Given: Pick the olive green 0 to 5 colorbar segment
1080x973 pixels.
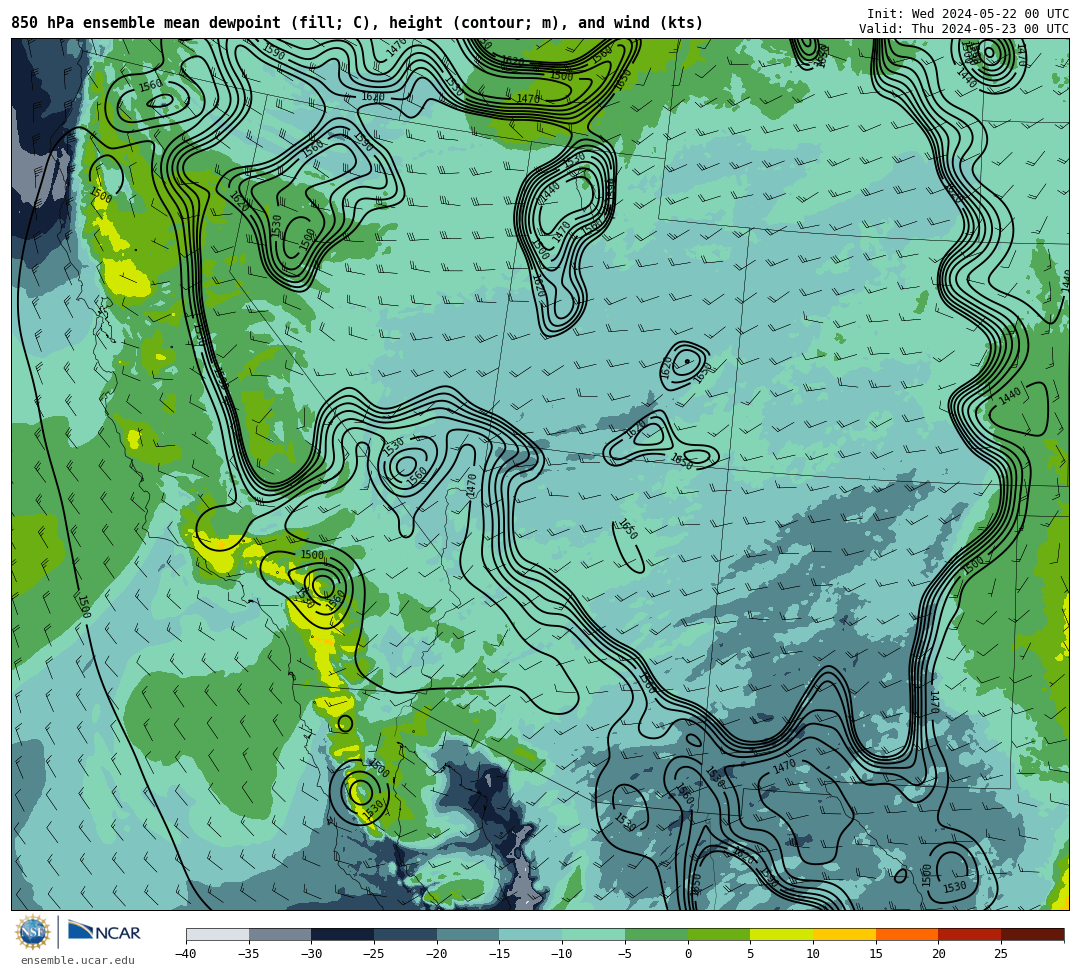Looking at the screenshot, I should pyautogui.click(x=719, y=935).
